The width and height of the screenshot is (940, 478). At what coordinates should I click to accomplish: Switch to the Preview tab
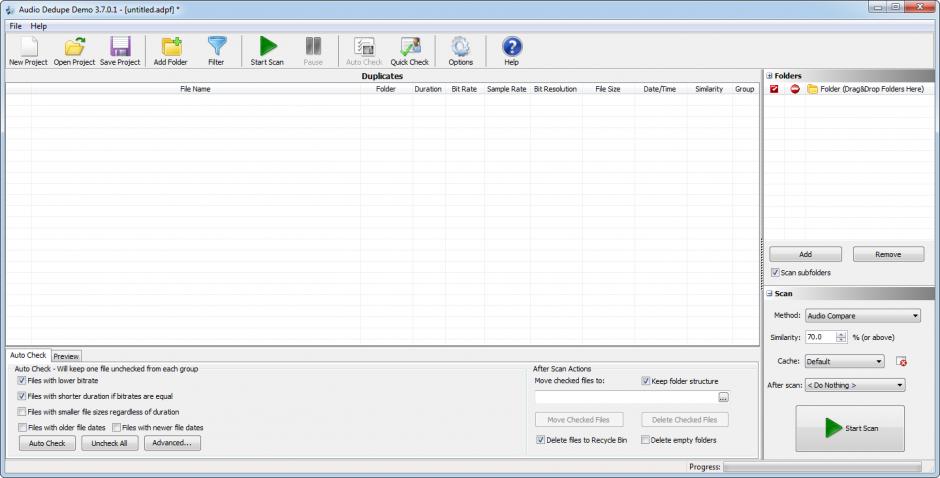click(x=66, y=356)
